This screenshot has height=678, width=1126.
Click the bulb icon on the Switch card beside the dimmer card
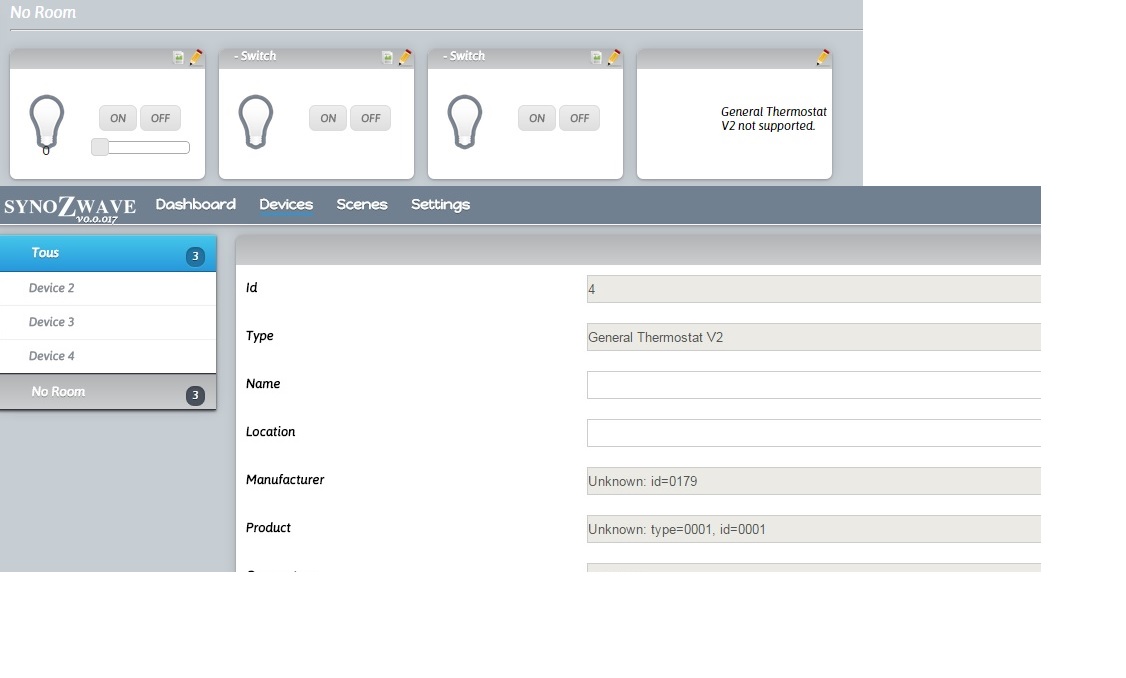click(x=256, y=122)
